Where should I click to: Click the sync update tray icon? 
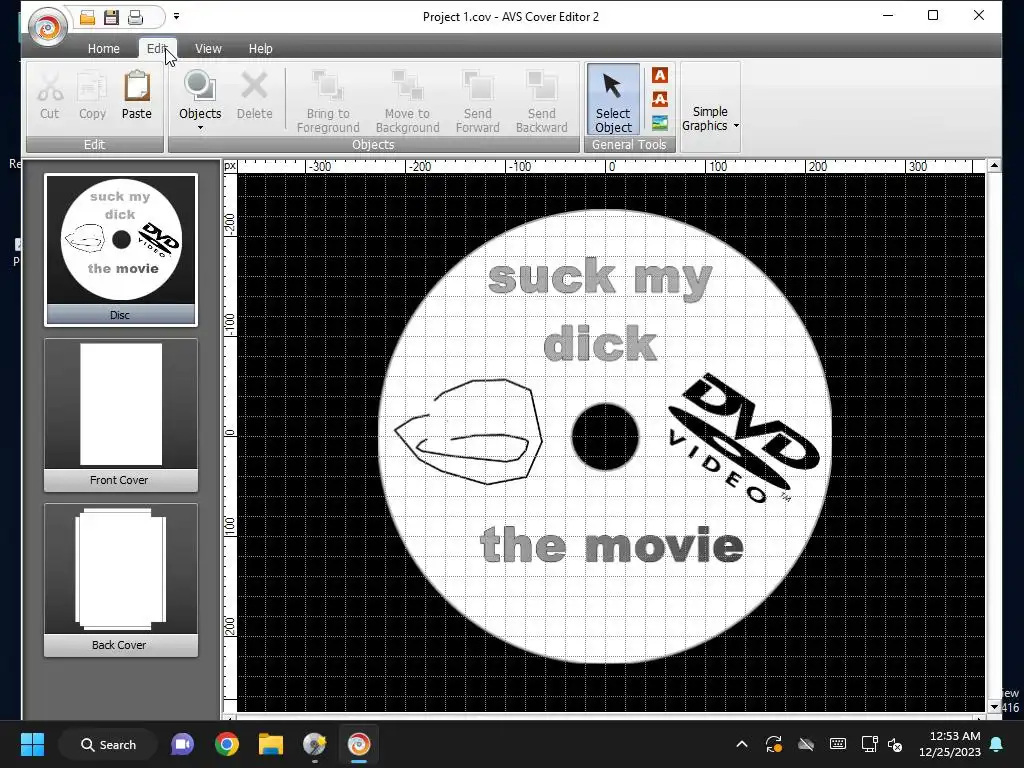coord(774,744)
